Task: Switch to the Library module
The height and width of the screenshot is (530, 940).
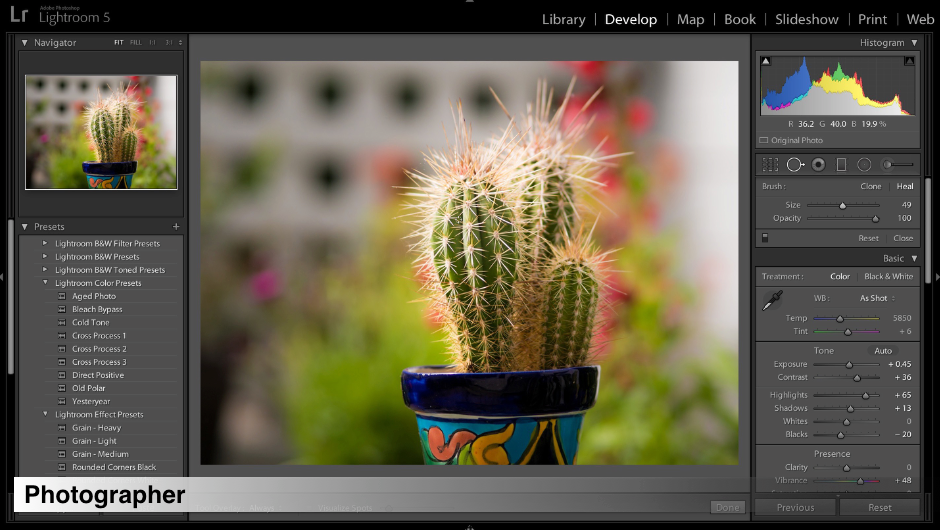Action: [564, 19]
